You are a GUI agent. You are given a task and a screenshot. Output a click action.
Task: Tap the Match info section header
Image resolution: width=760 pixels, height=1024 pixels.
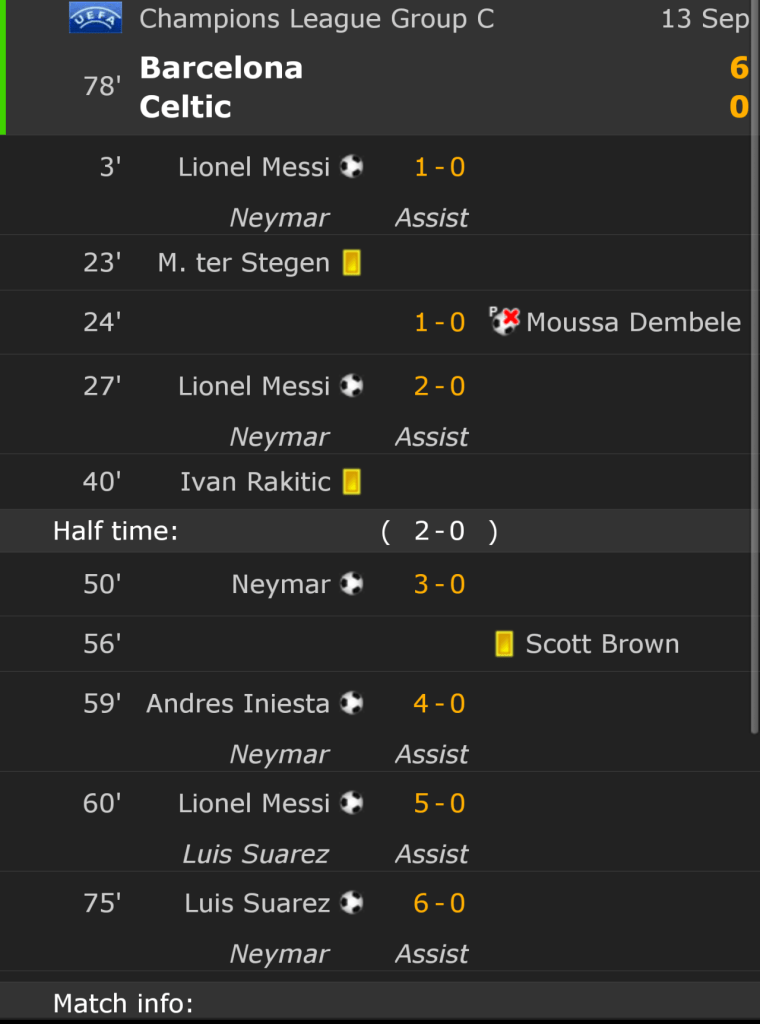coord(123,1003)
